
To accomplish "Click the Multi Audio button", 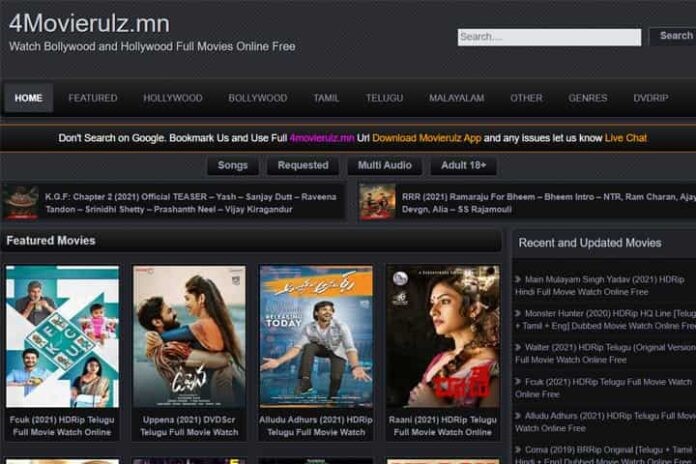I will [385, 165].
